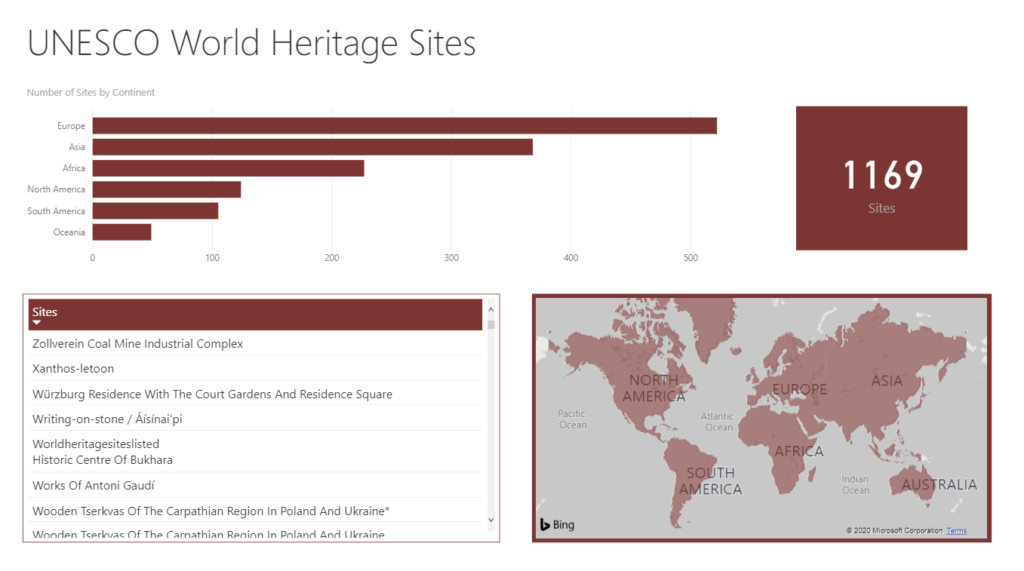
Task: Select the North America bar
Action: pyautogui.click(x=167, y=189)
